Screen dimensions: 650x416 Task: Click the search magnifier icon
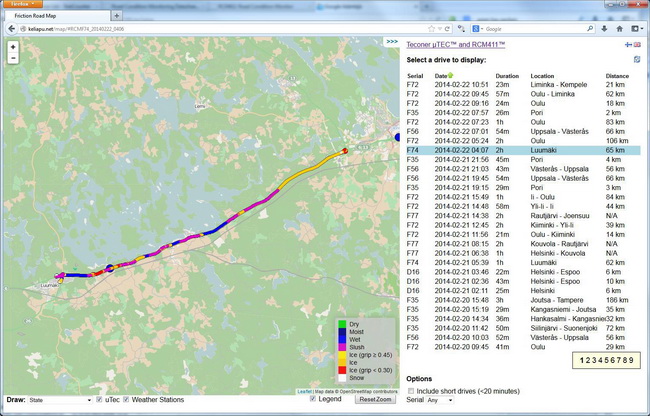[x=590, y=29]
